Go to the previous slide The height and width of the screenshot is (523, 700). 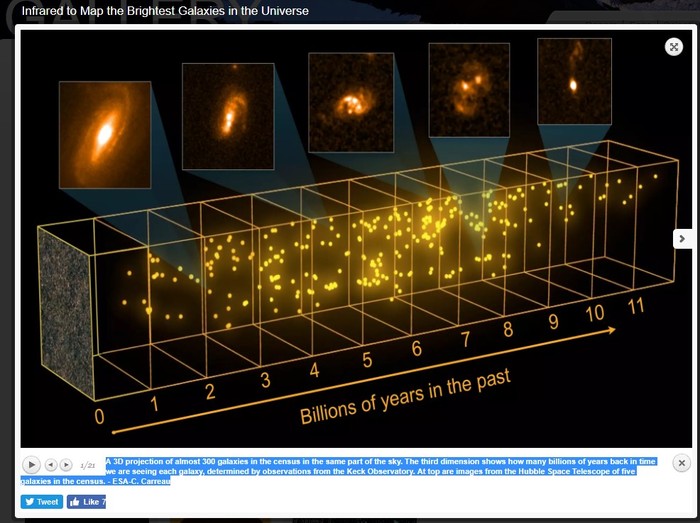coord(51,464)
